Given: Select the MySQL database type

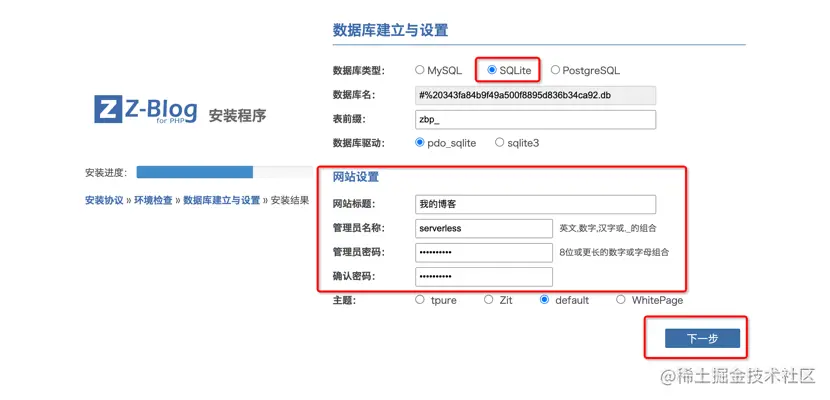Looking at the screenshot, I should [x=420, y=70].
